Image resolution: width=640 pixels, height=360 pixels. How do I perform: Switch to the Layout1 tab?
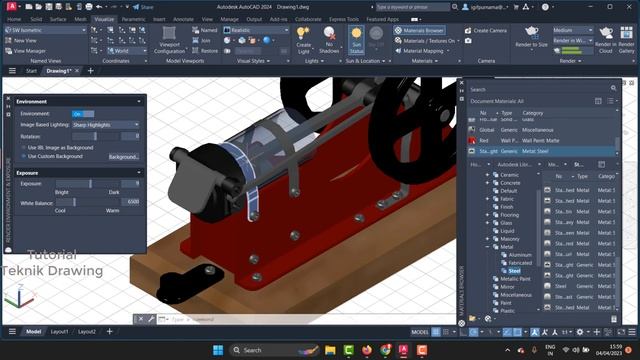59,332
